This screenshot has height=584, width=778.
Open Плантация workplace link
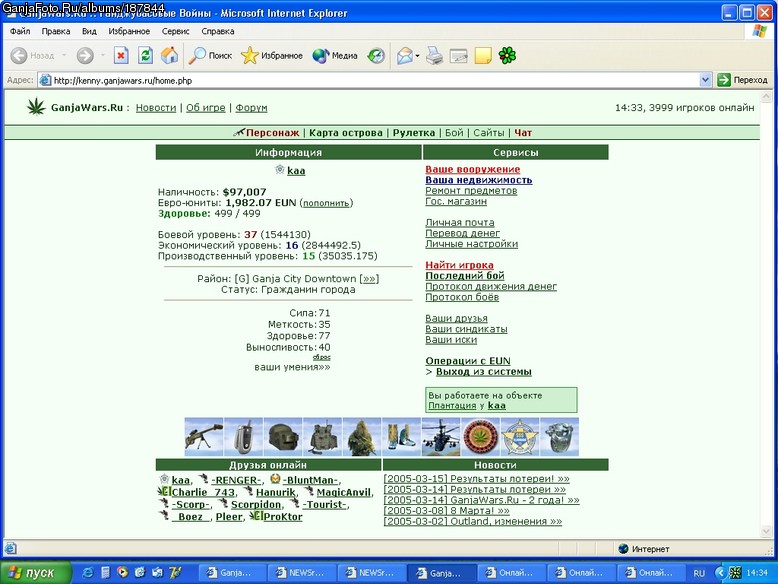coord(452,405)
